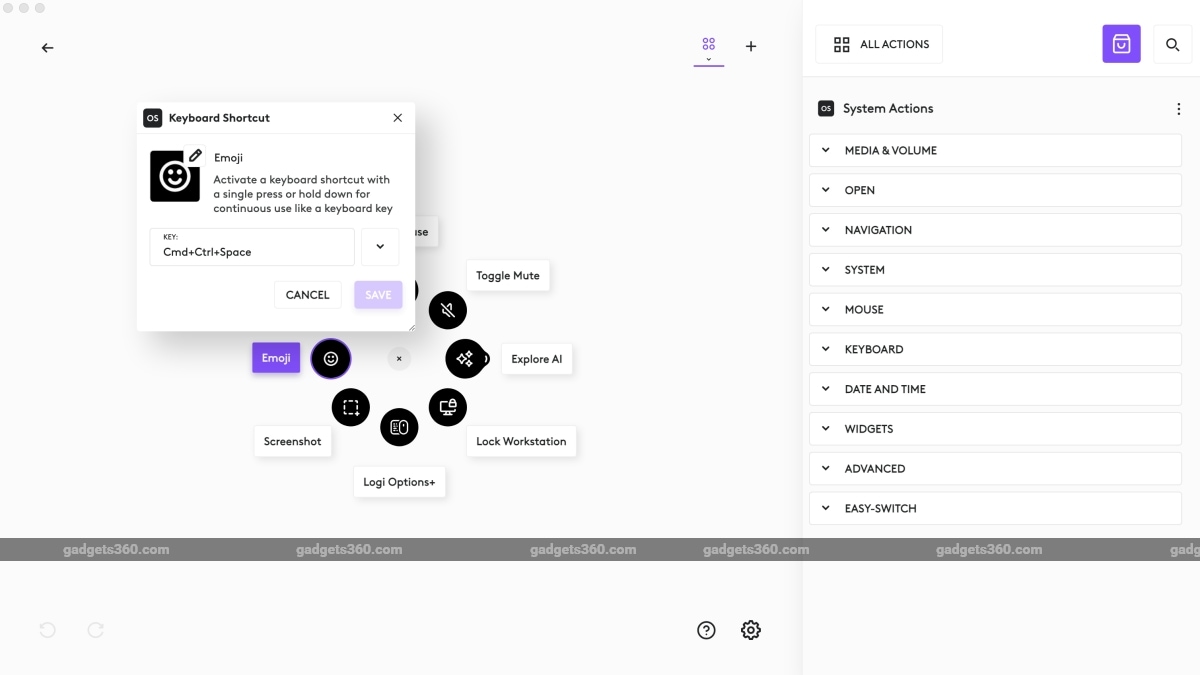The height and width of the screenshot is (675, 1200).
Task: Click the Toggle Mute ring icon
Action: pos(448,310)
